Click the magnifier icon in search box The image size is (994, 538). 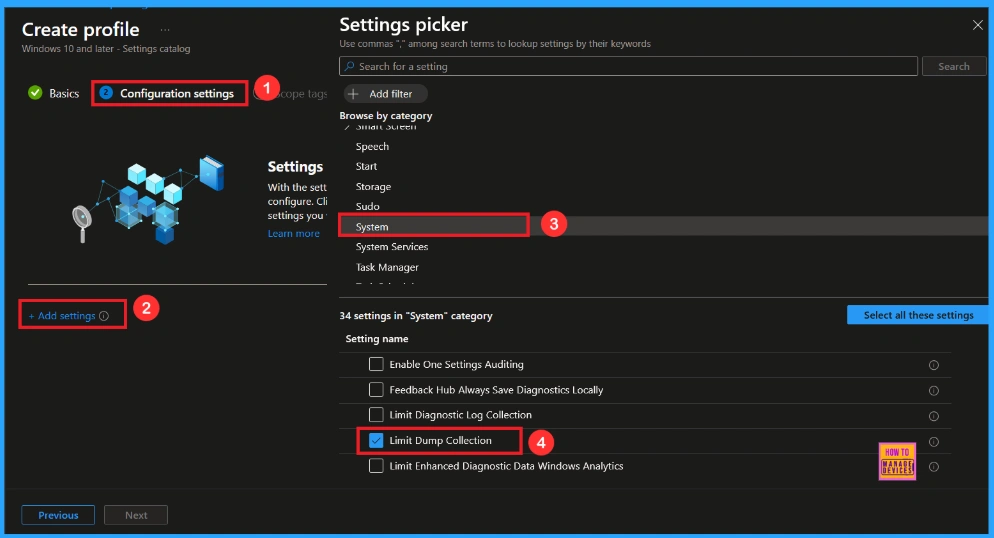[349, 66]
